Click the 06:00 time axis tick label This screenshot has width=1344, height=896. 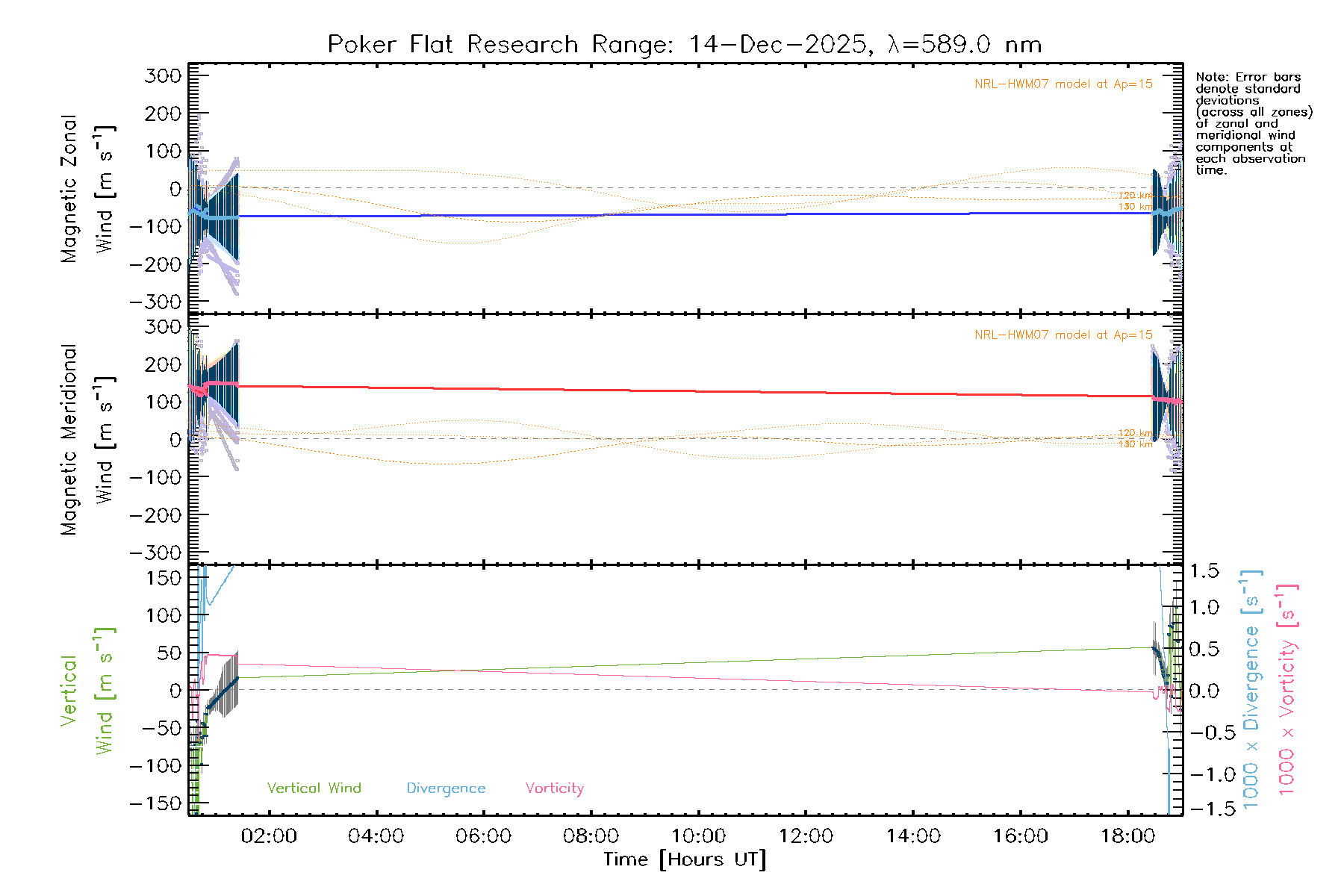[483, 836]
